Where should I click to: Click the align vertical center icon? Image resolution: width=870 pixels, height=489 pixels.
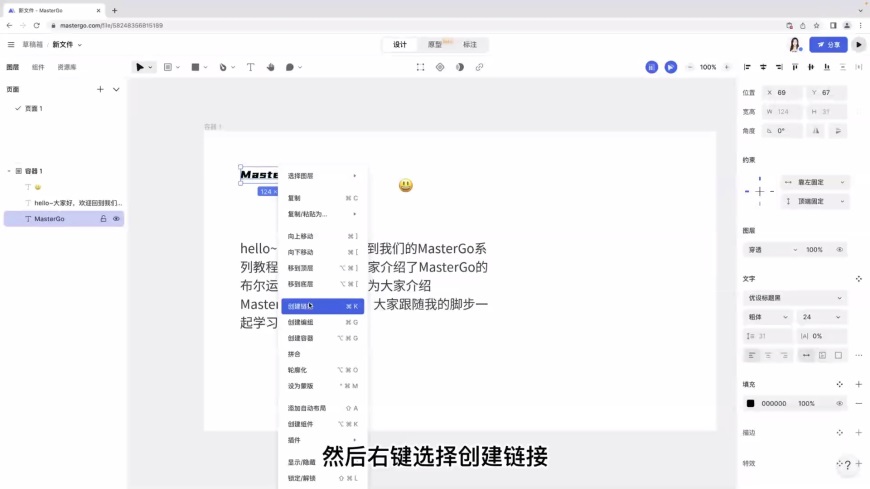pyautogui.click(x=811, y=67)
